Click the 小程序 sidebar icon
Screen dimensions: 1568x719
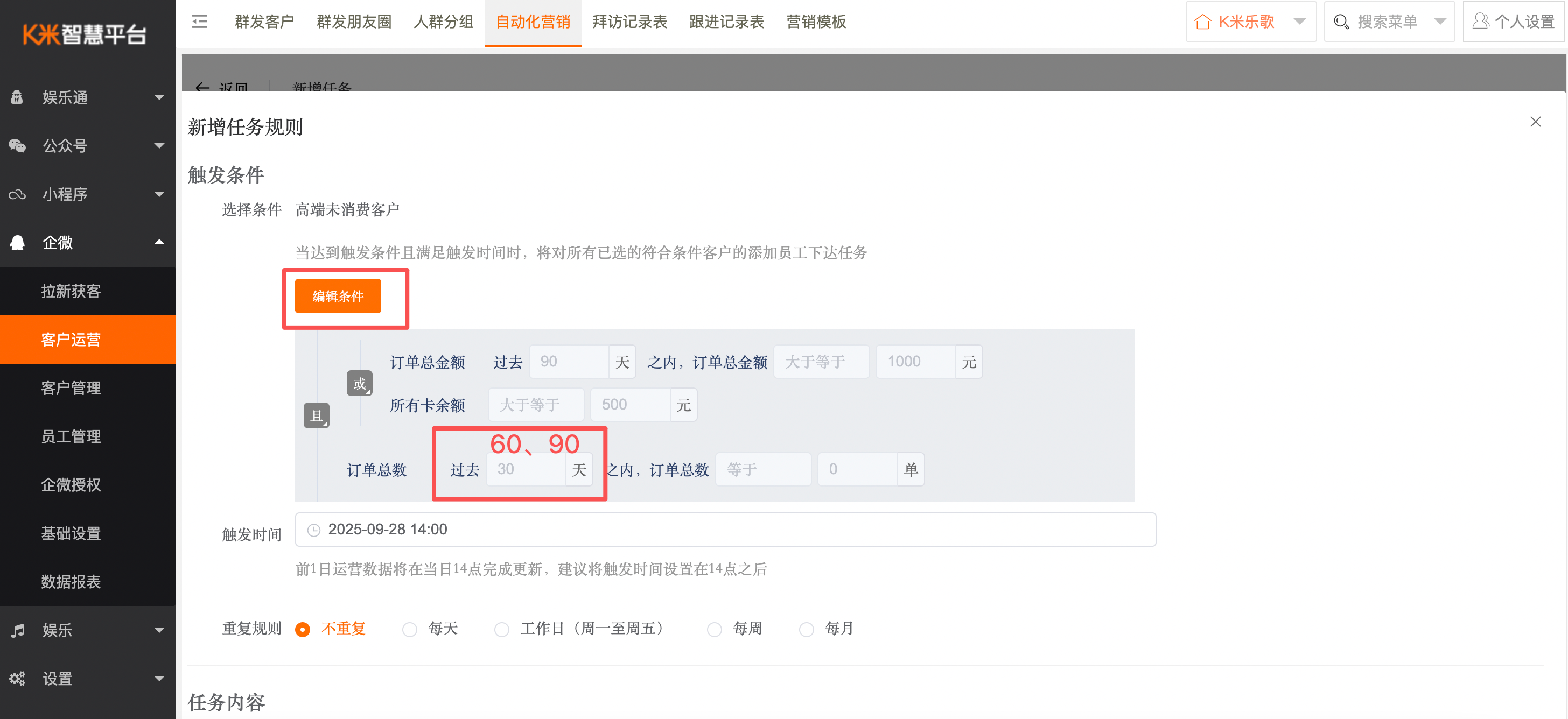click(x=17, y=194)
